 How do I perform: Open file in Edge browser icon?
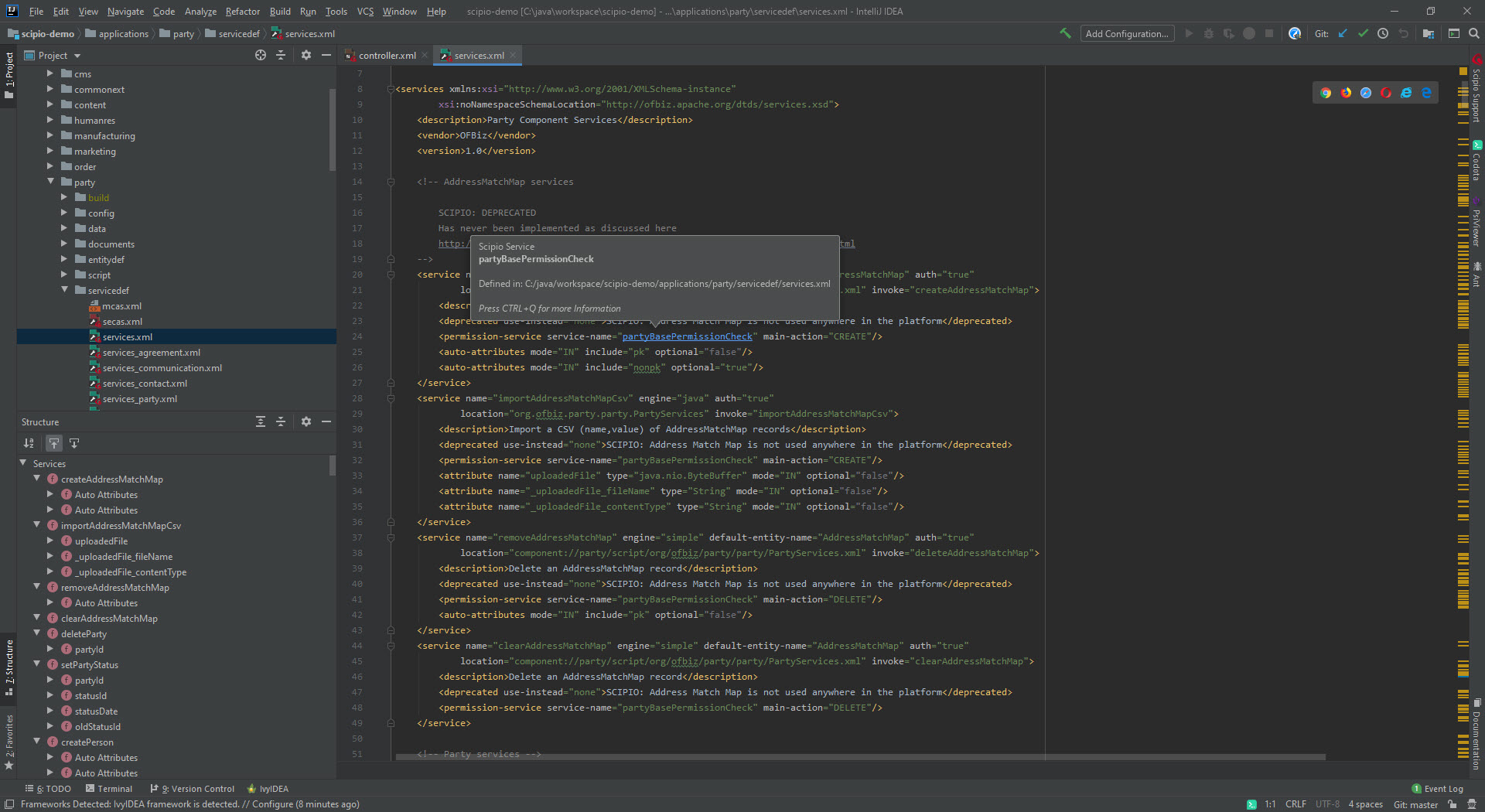tap(1426, 93)
